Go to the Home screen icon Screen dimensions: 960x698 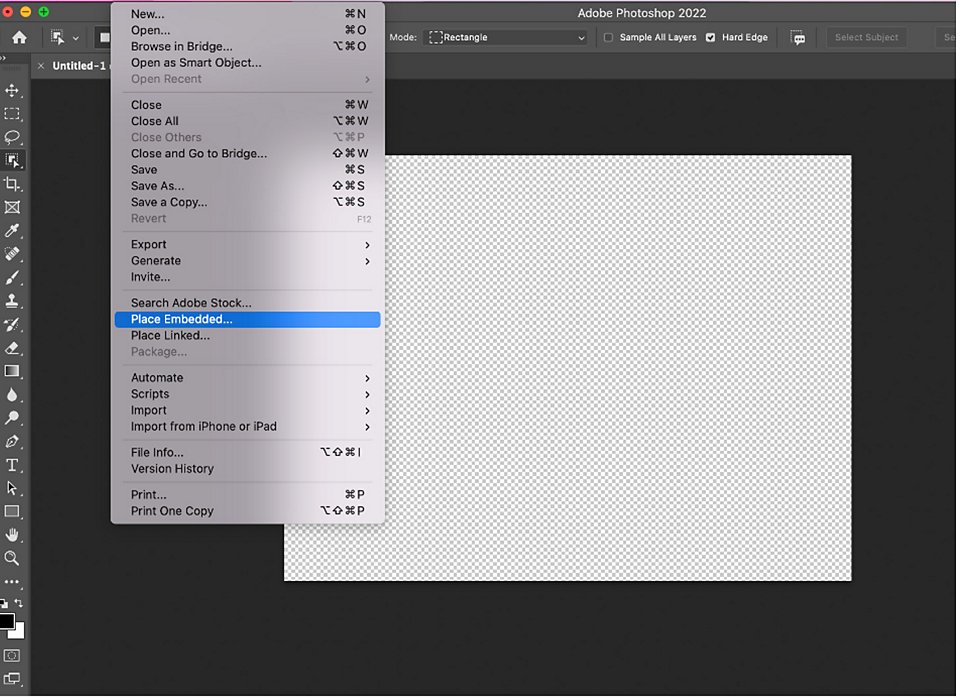click(20, 37)
